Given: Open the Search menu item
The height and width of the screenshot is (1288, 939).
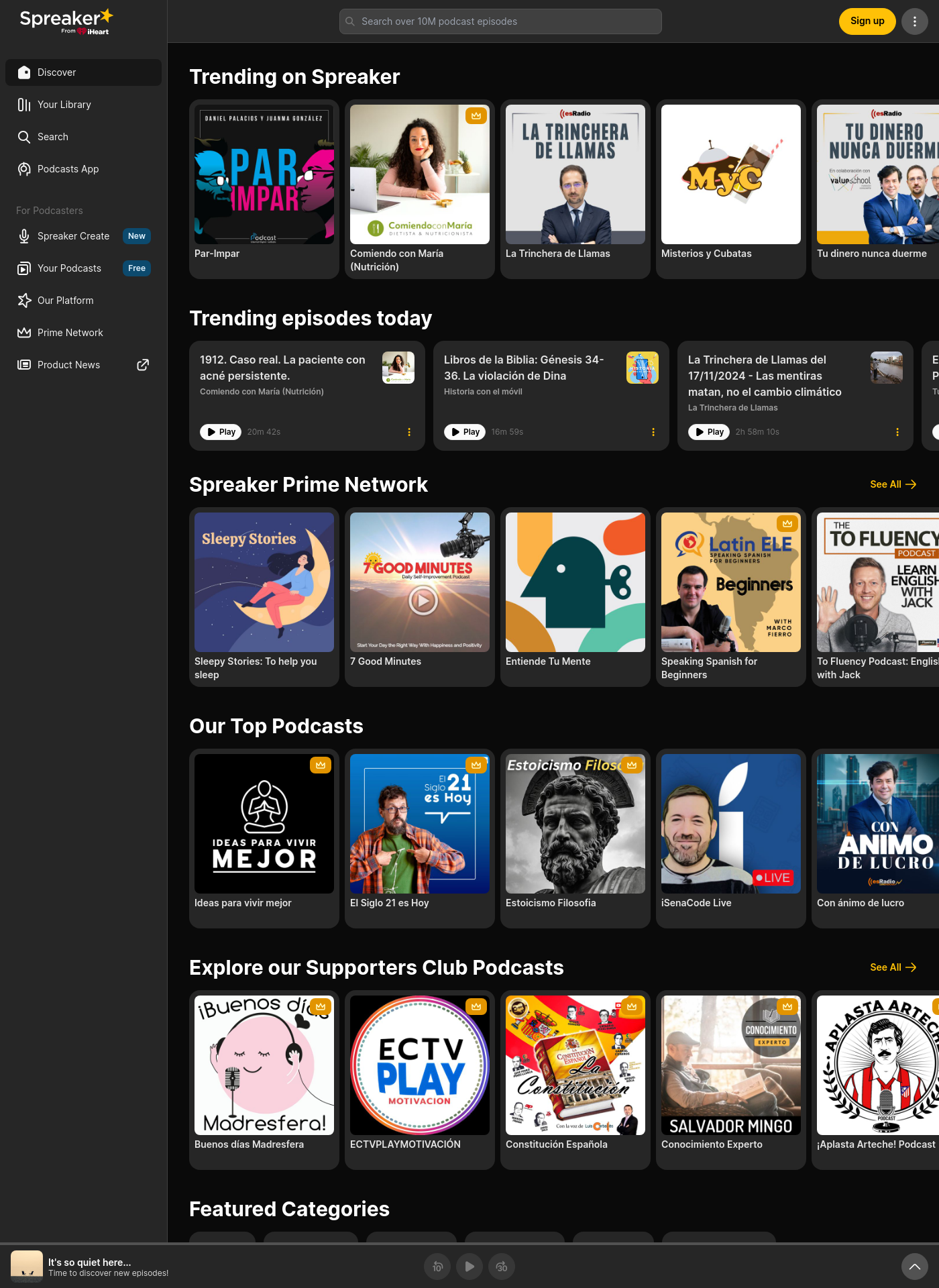Looking at the screenshot, I should coord(83,137).
